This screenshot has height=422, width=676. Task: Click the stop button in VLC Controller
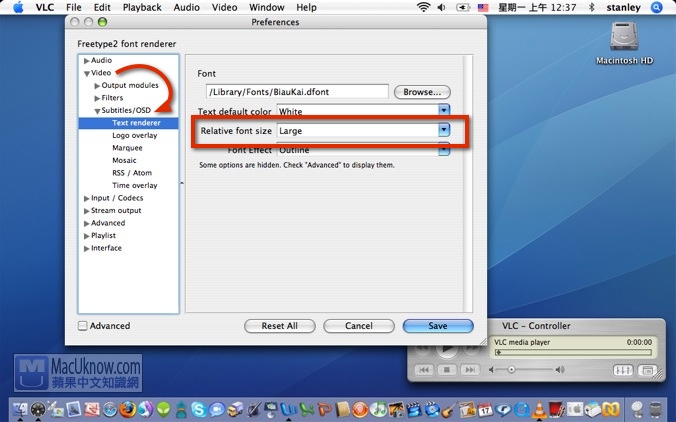(x=447, y=369)
